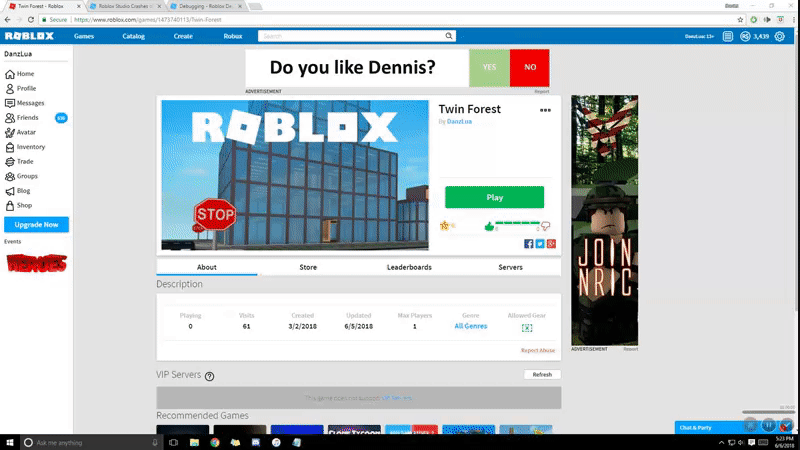800x450 pixels.
Task: Share the game on Twitter
Action: [540, 244]
